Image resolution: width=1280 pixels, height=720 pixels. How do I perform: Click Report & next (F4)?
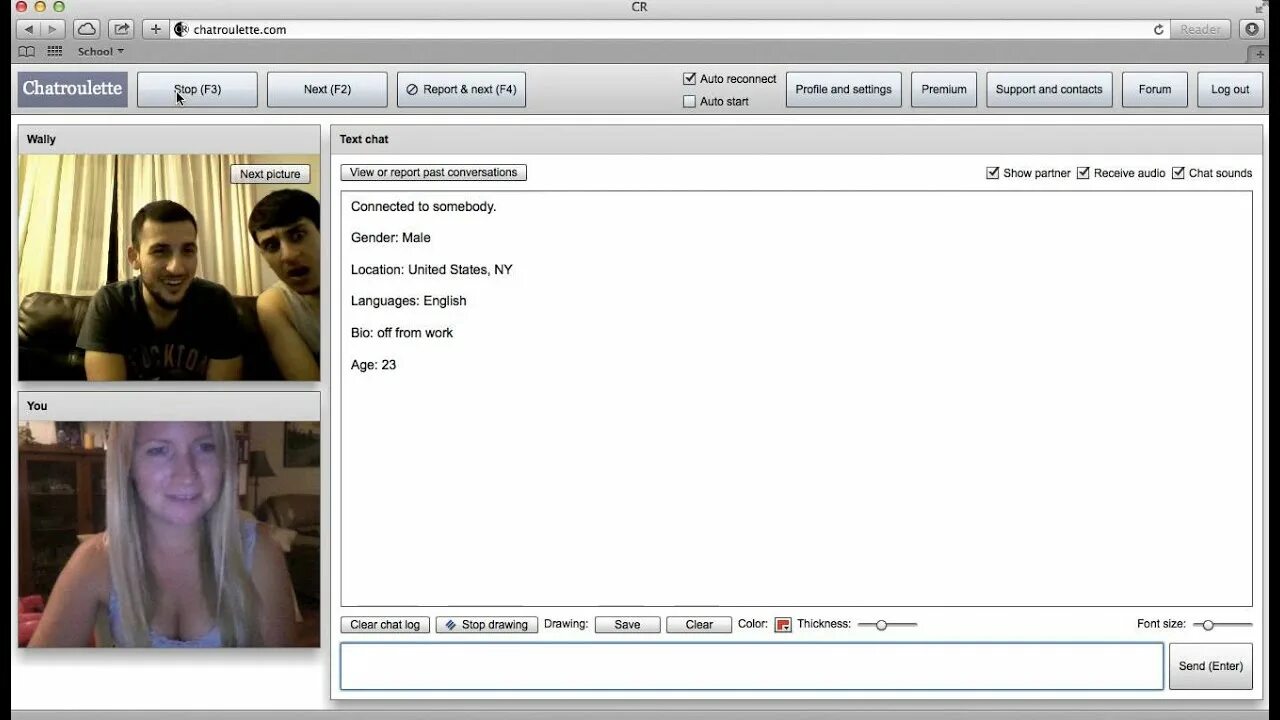click(461, 89)
